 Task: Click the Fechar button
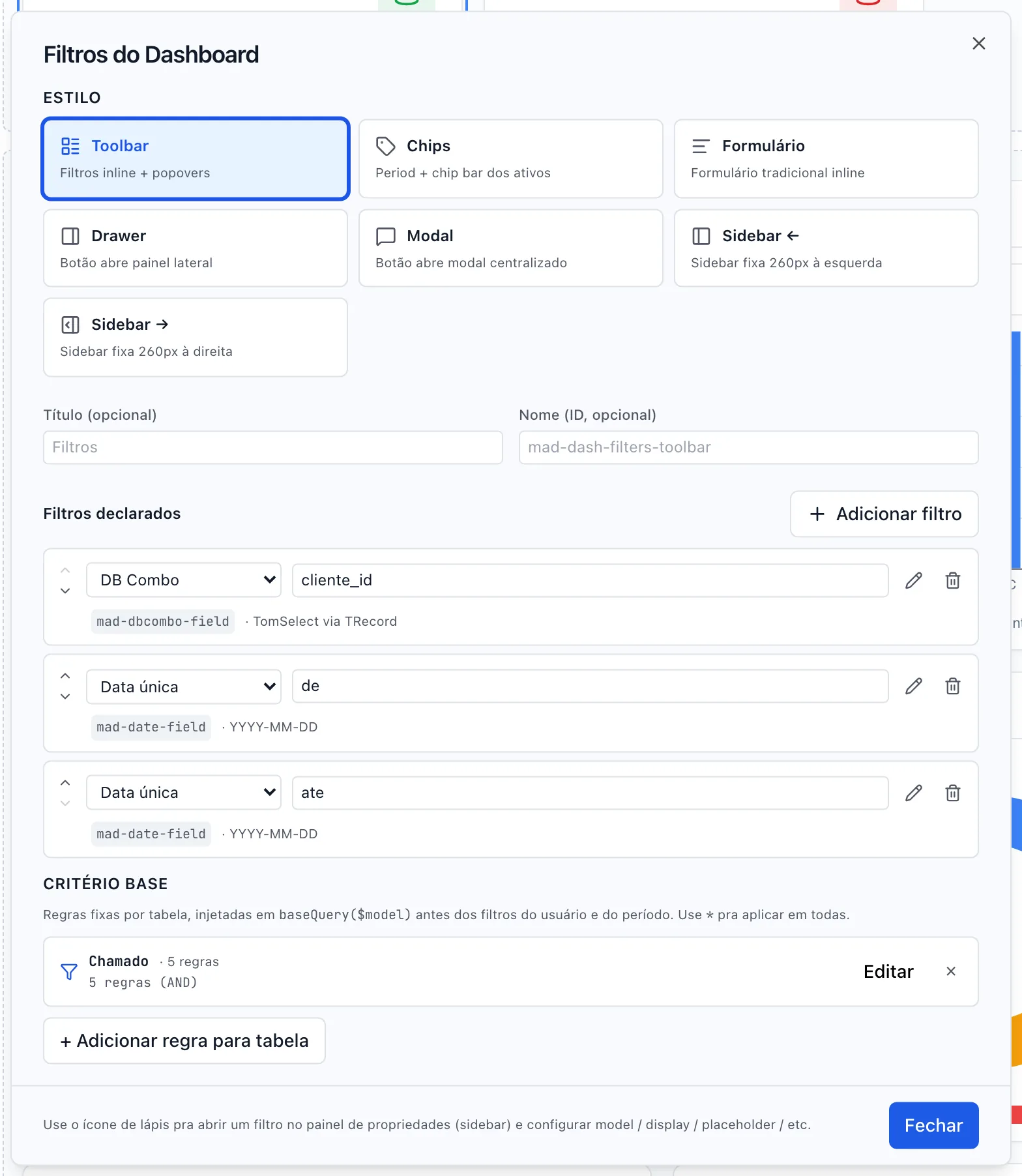coord(933,1125)
